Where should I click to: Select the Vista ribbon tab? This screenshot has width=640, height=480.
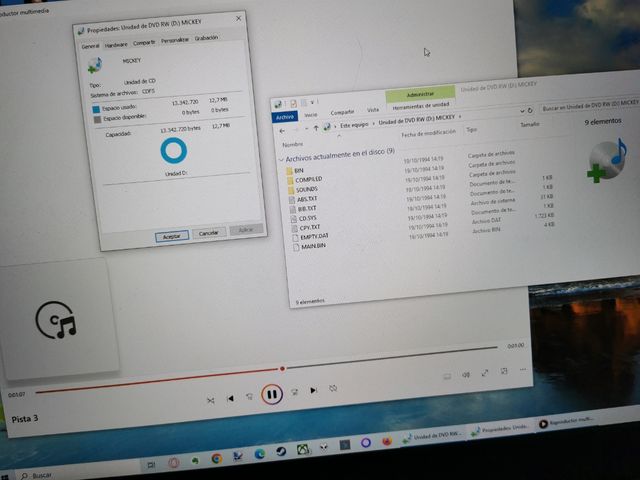tap(373, 109)
